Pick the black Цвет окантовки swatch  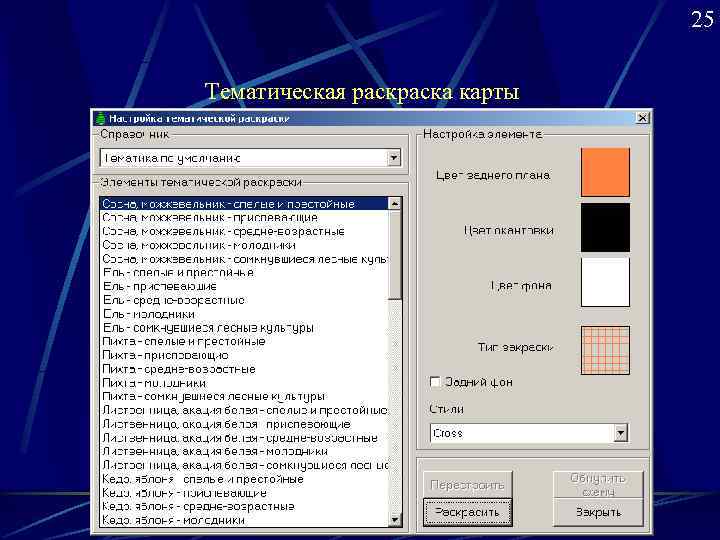[x=605, y=228]
